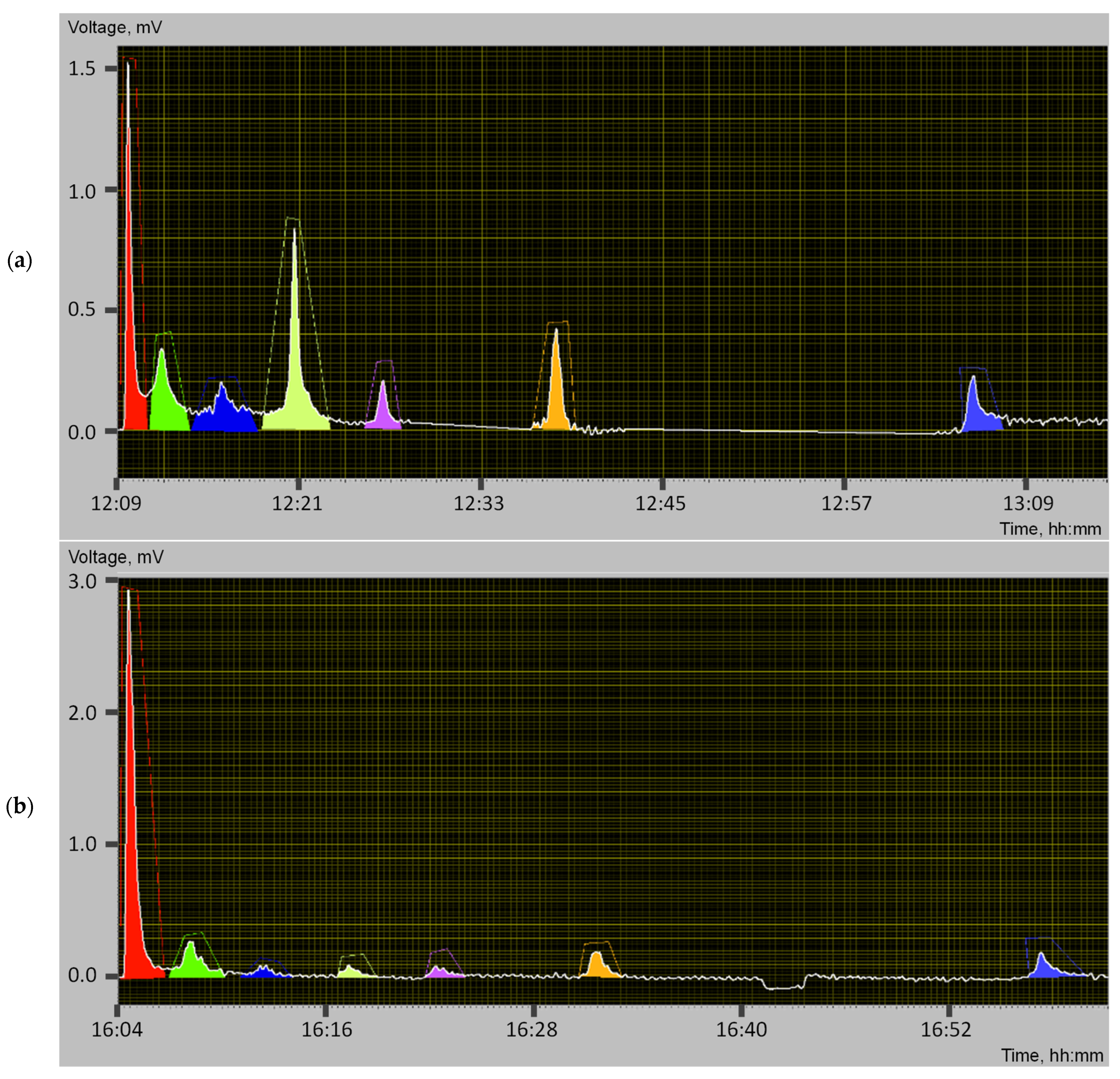Click the orange peak in chart (b)
Image resolution: width=1120 pixels, height=1079 pixels.
point(598,968)
